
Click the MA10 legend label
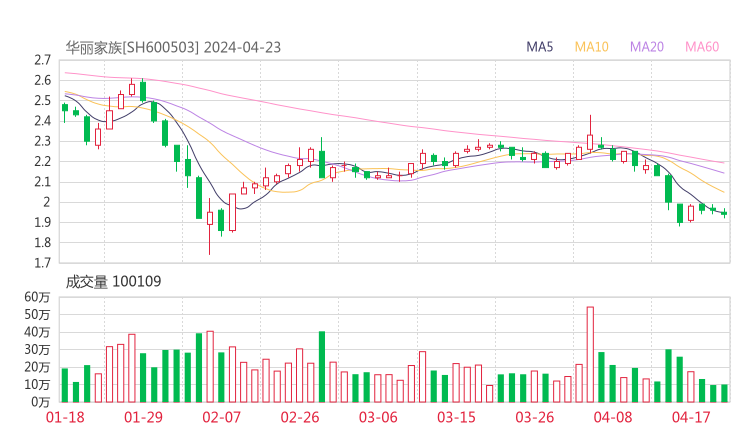591,47
